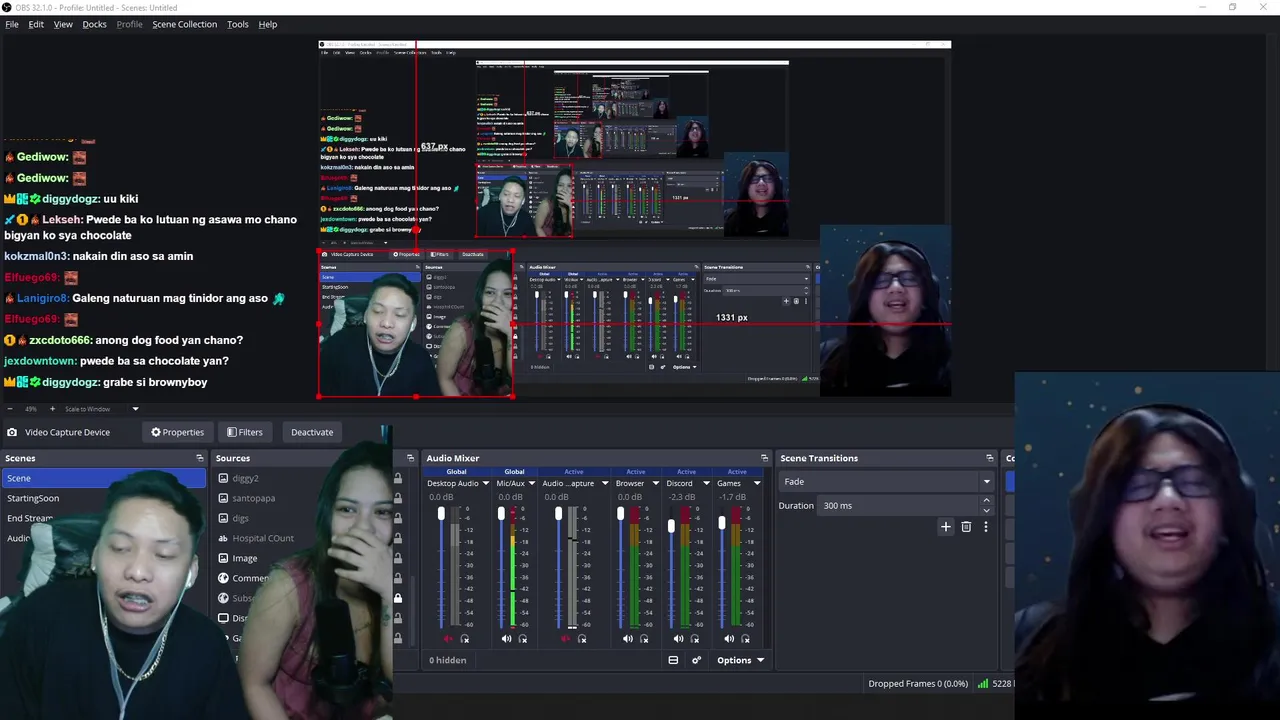Screen dimensions: 1280x720
Task: Toggle lock on diggy2 source
Action: [398, 478]
